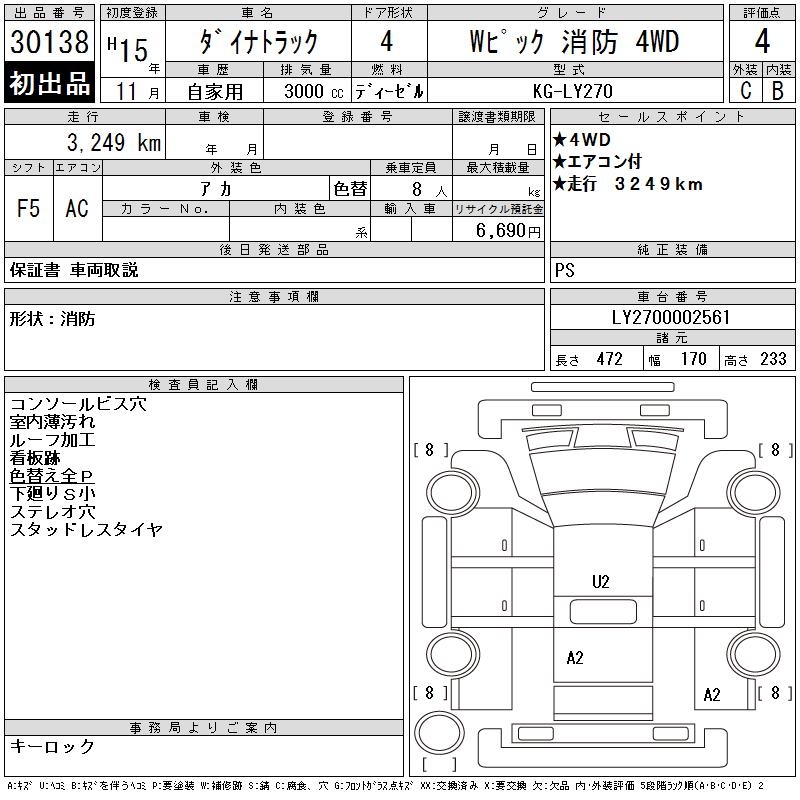Click the A2 mark near rear right panel
The height and width of the screenshot is (800, 800).
[712, 694]
